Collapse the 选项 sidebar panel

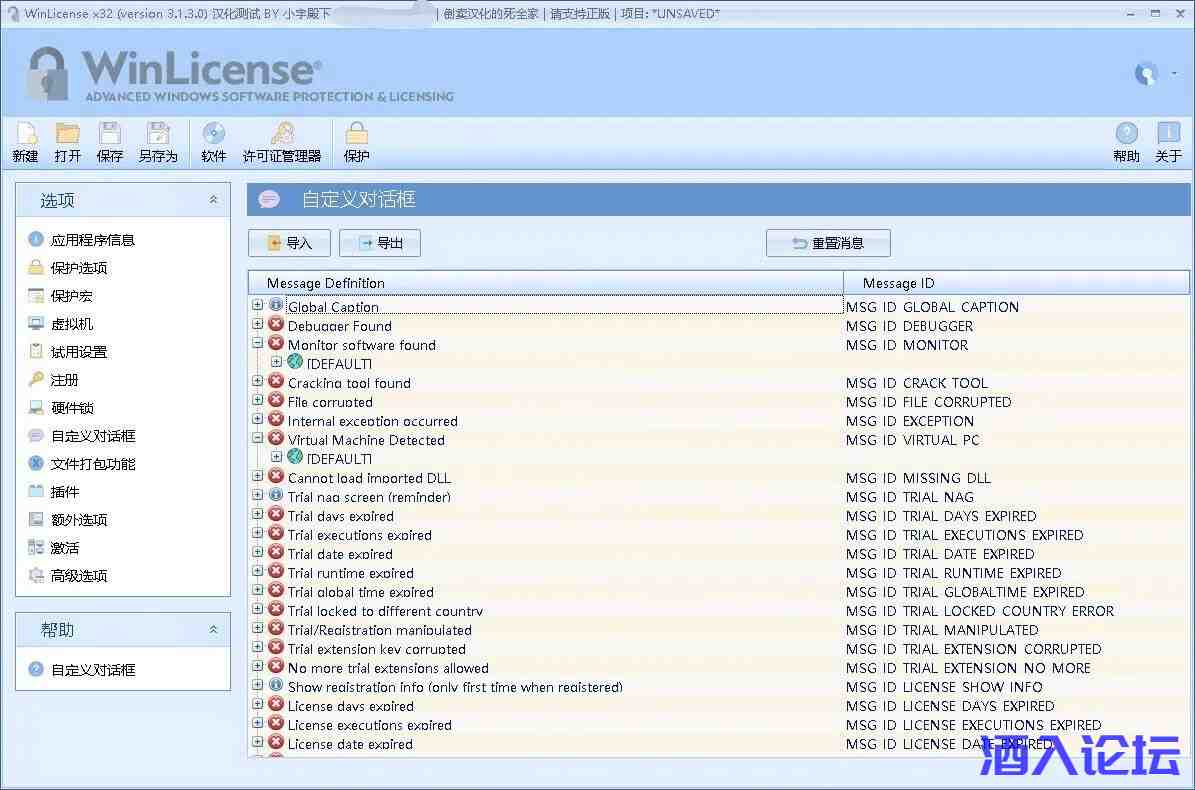213,200
